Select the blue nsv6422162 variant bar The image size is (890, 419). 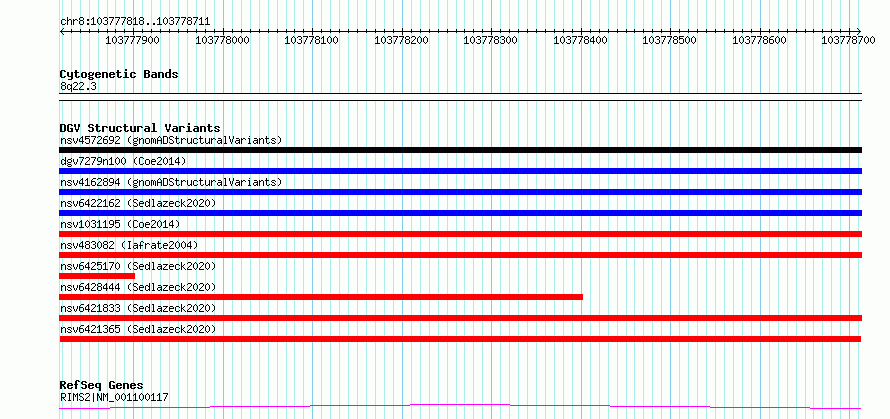point(460,213)
